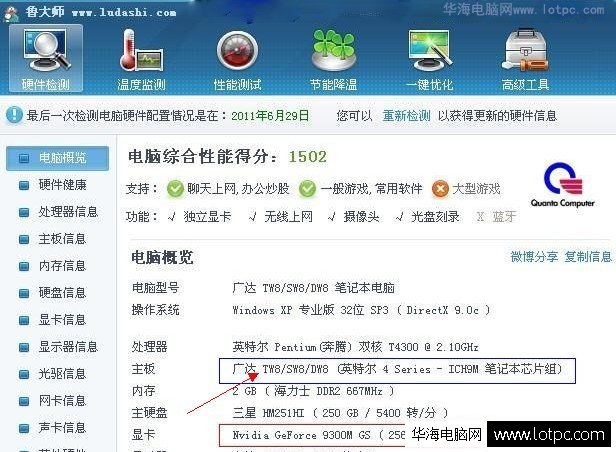
Task: Select 显卡信息 in the sidebar
Action: click(57, 320)
